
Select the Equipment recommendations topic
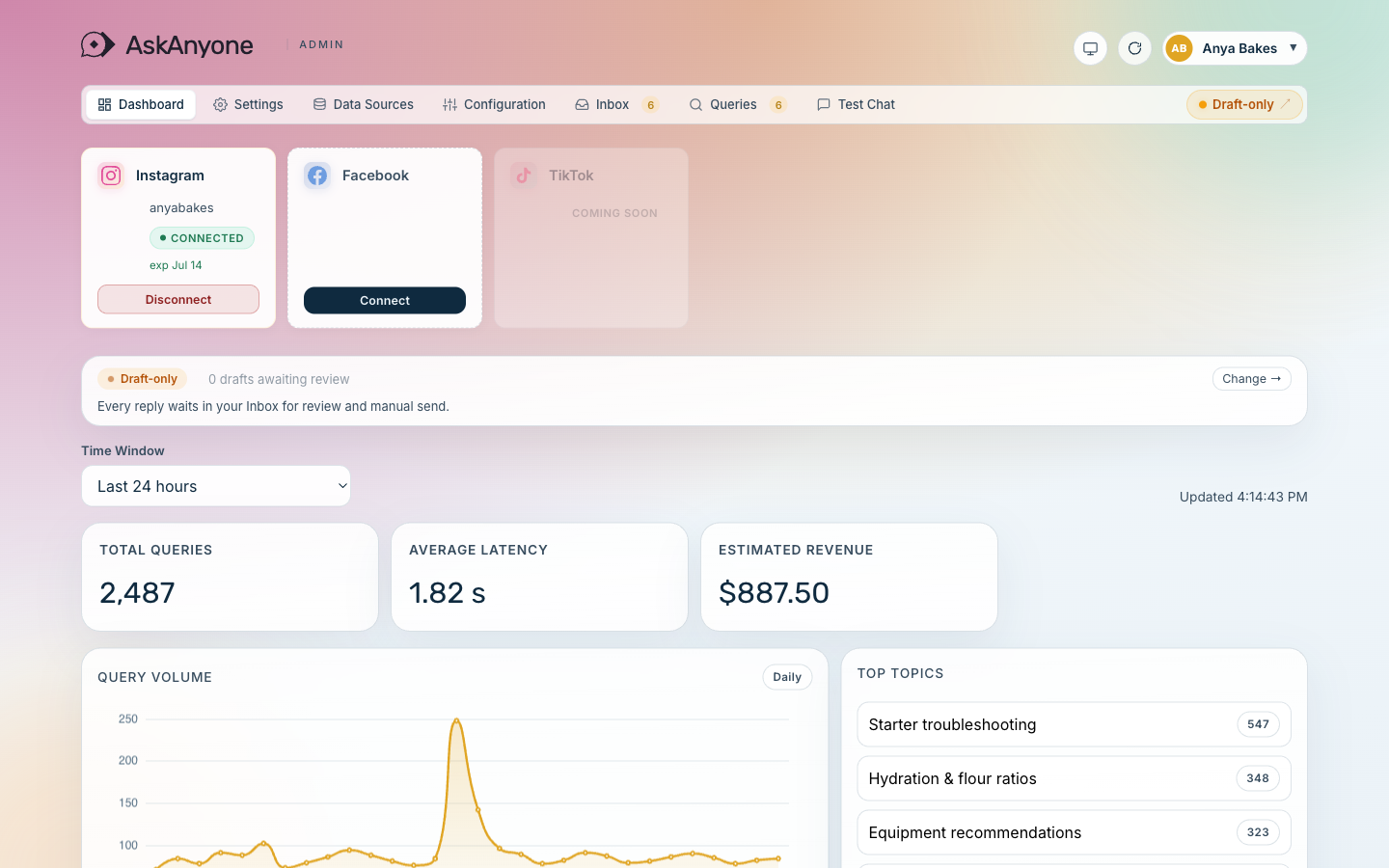pos(1074,832)
